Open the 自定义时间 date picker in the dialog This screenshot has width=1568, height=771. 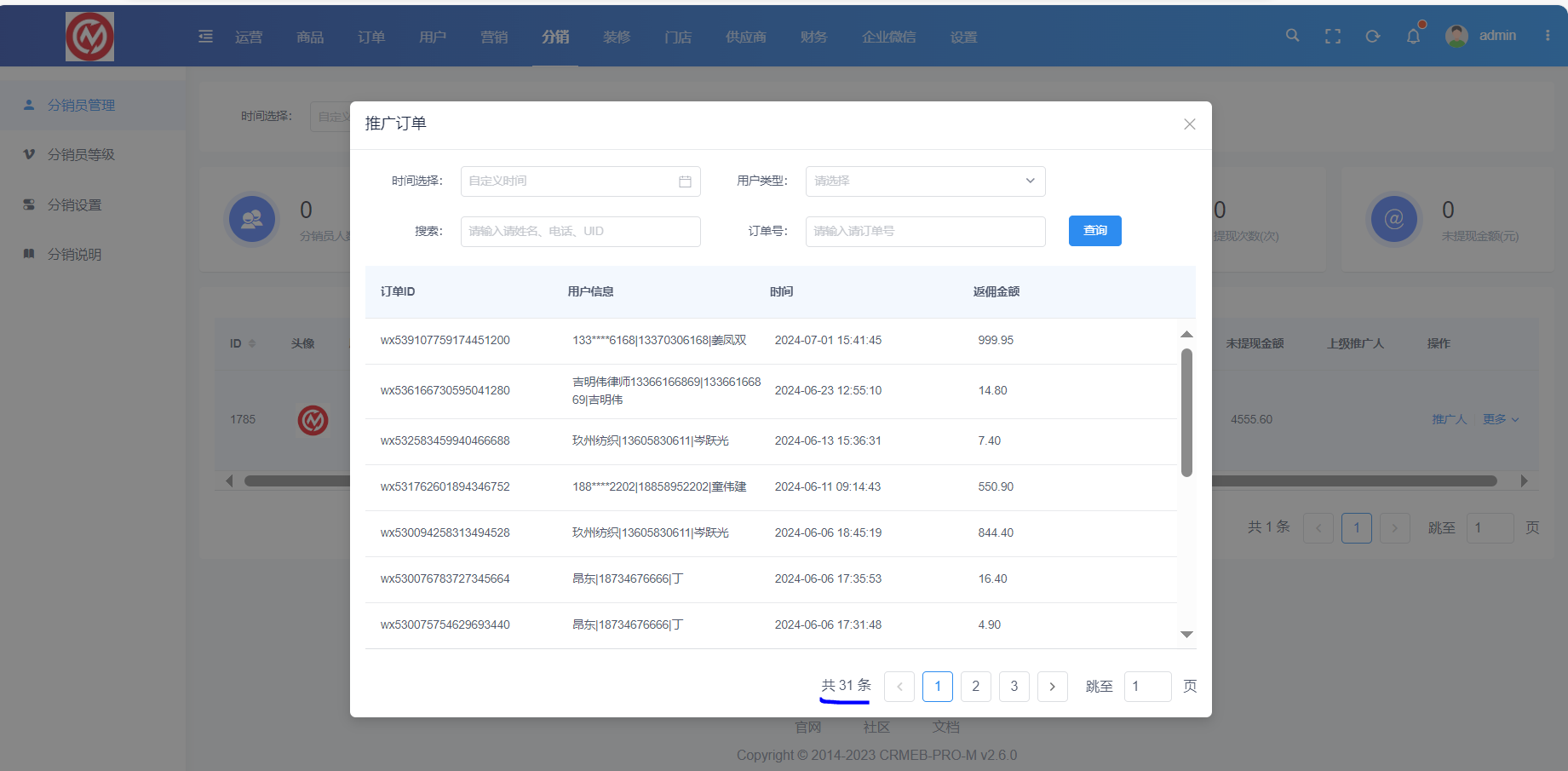coord(580,181)
